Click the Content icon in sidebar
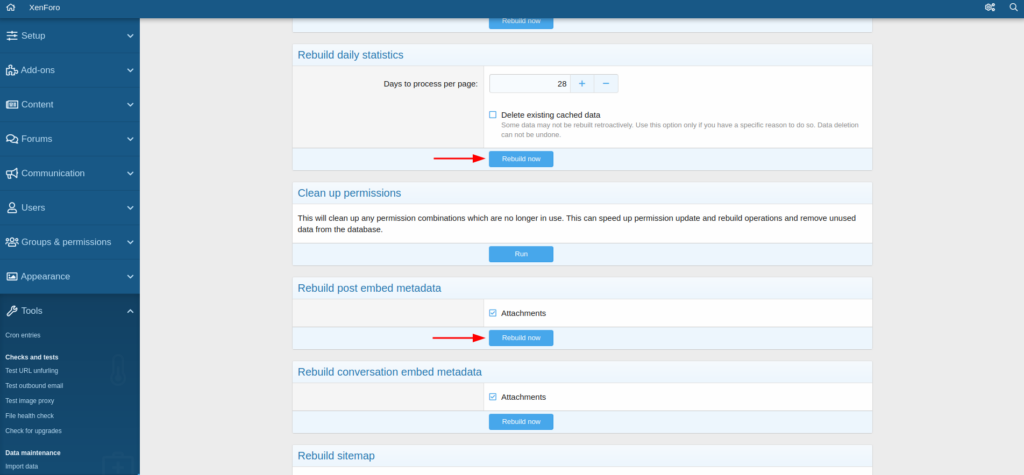This screenshot has width=1024, height=475. [x=12, y=105]
